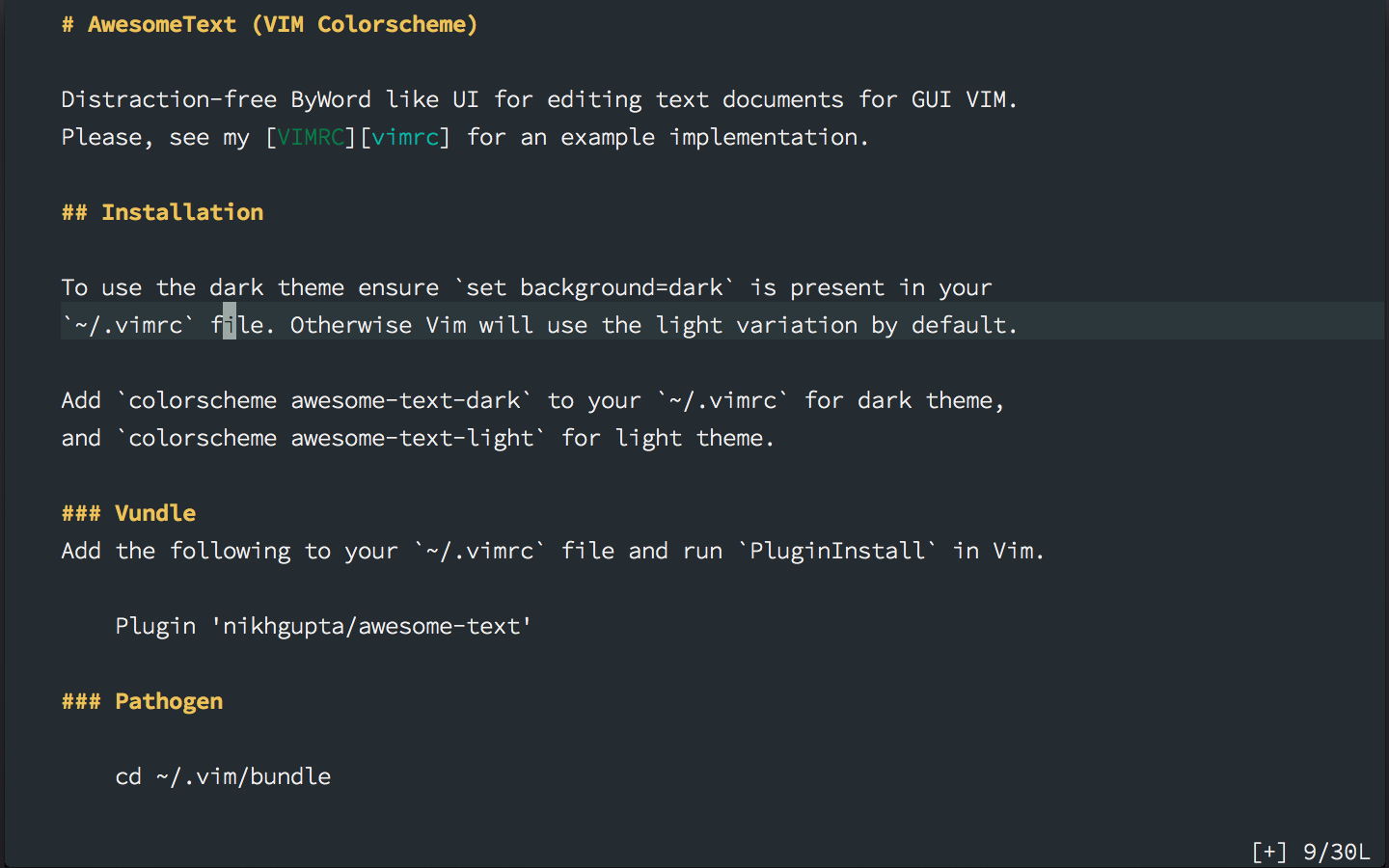Click the '### Pathogen' heading
This screenshot has height=868, width=1389.
click(x=142, y=701)
